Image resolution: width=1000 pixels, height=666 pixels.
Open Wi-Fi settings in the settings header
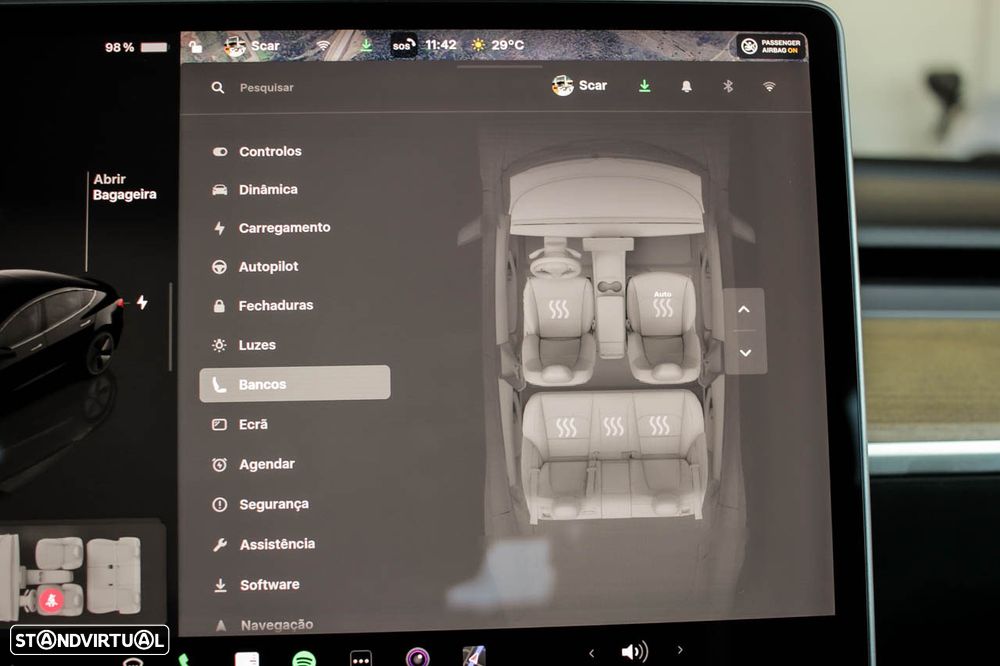click(769, 86)
